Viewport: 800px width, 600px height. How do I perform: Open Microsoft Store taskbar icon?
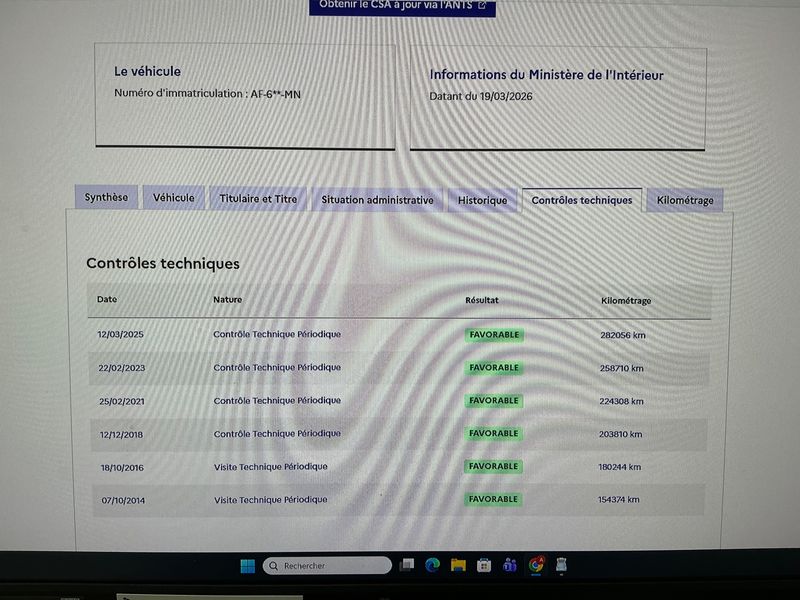484,565
